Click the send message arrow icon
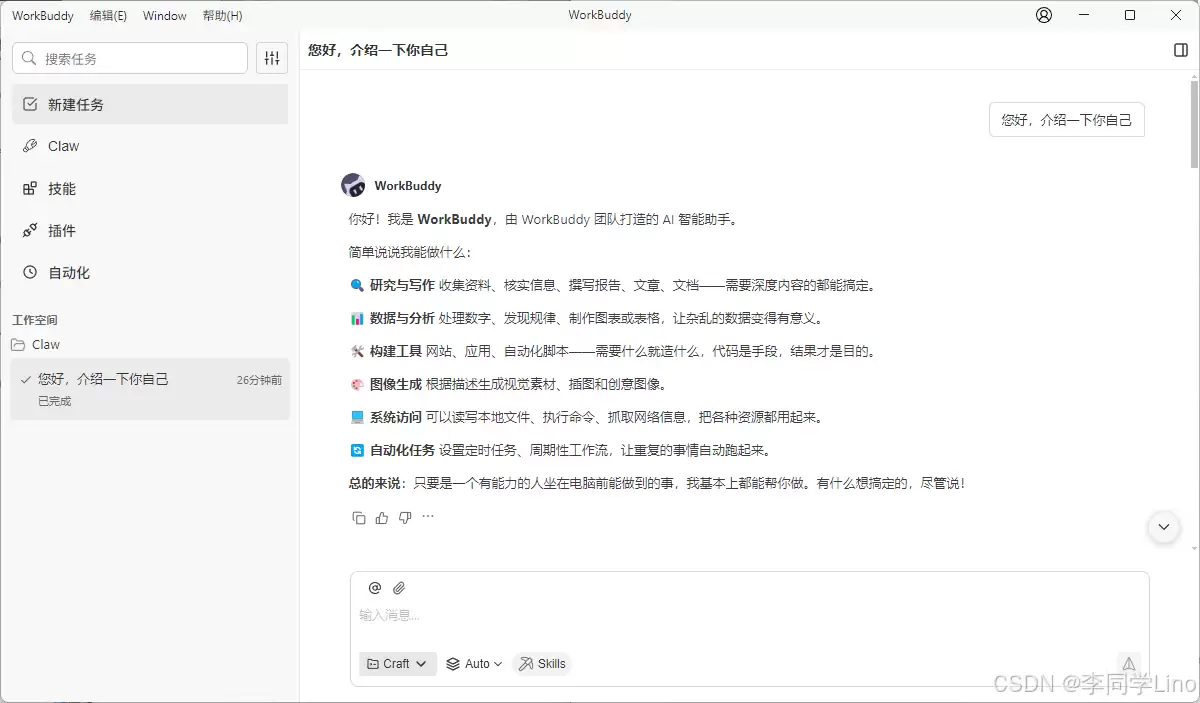Viewport: 1200px width, 703px height. point(1128,663)
